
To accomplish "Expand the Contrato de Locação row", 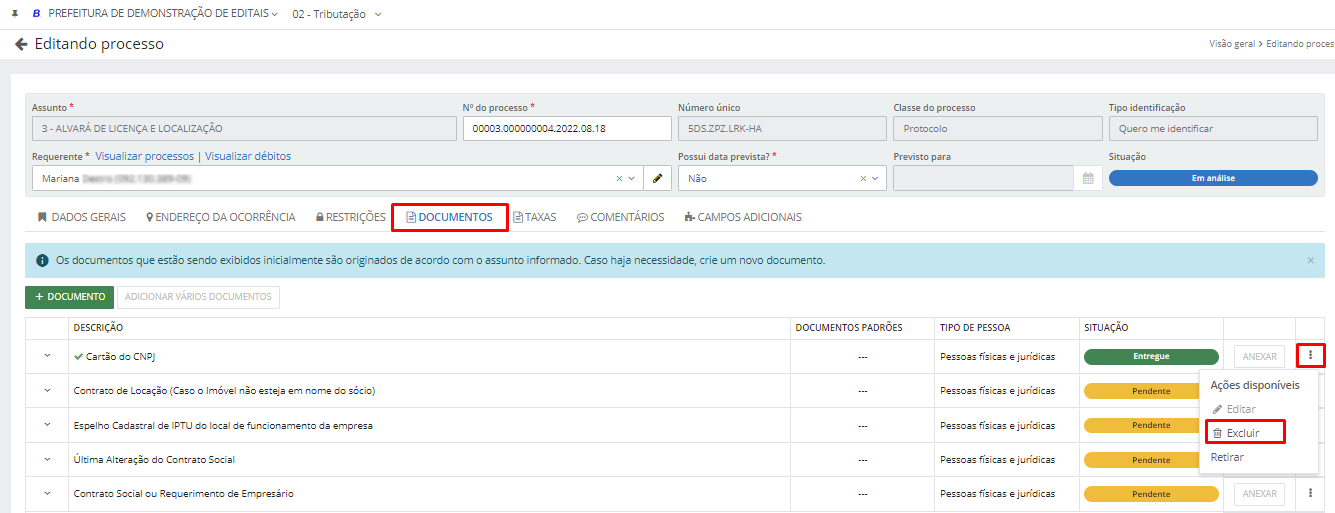I will pyautogui.click(x=46, y=390).
